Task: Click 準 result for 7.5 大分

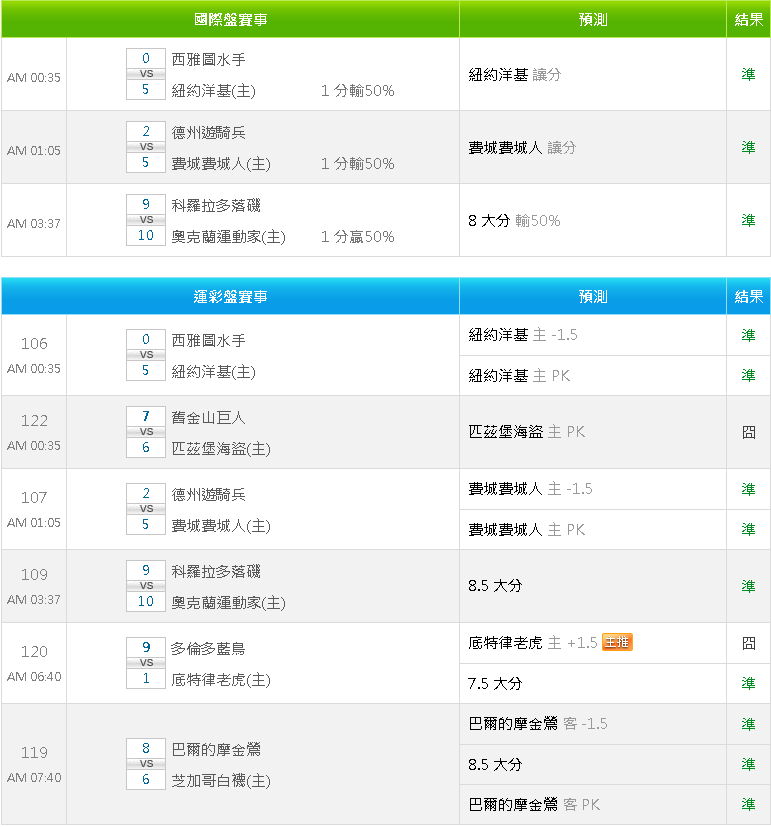Action: pos(748,683)
